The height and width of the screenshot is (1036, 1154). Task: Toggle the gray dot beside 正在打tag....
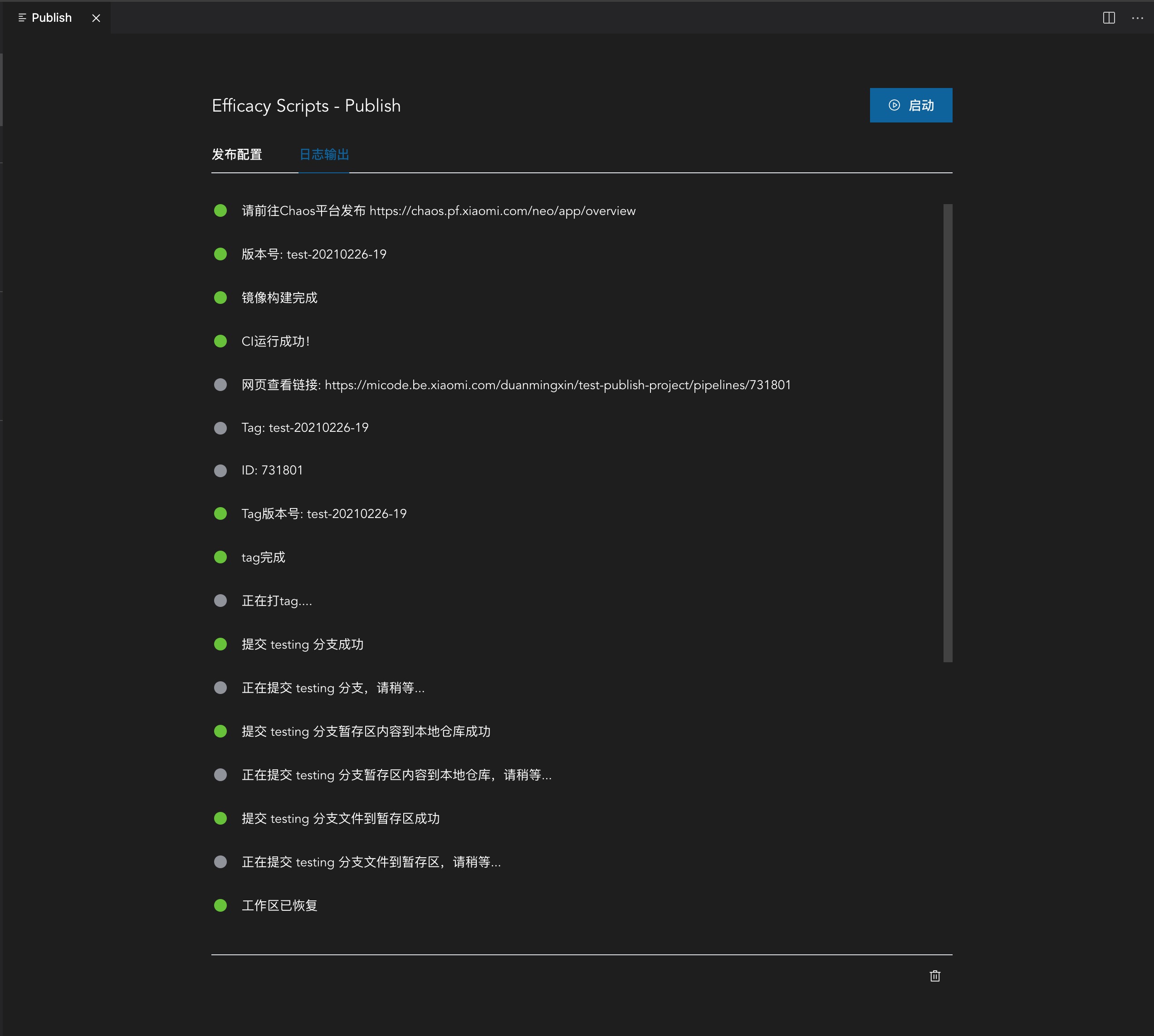pos(220,601)
